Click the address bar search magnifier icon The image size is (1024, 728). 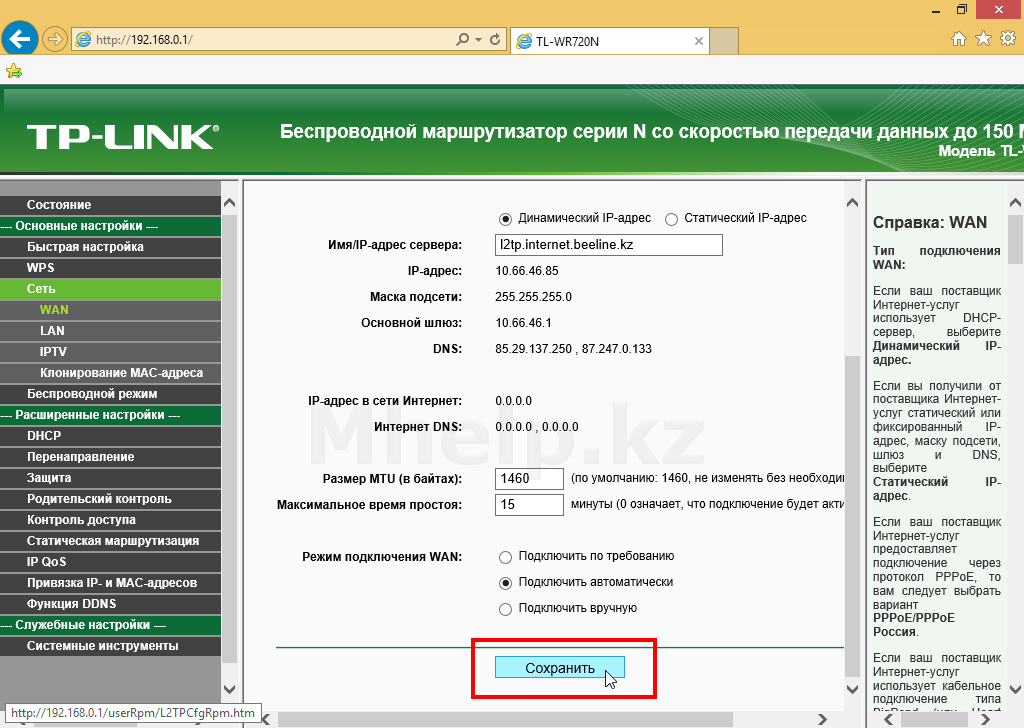click(462, 40)
